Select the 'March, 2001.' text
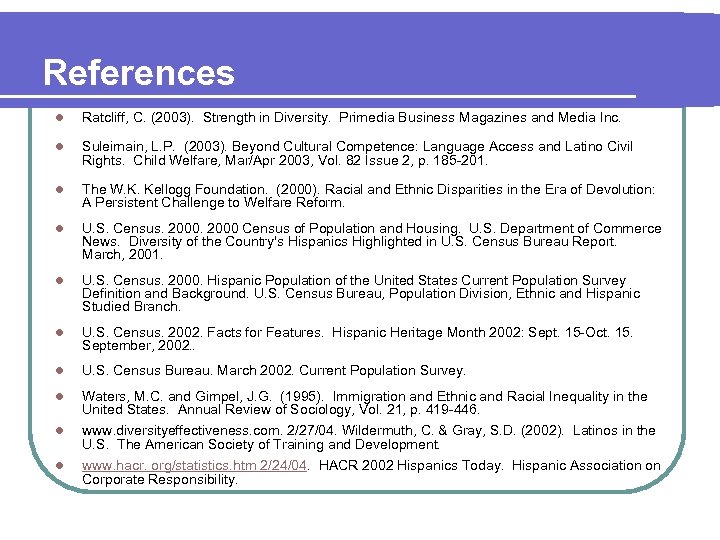 (x=122, y=254)
